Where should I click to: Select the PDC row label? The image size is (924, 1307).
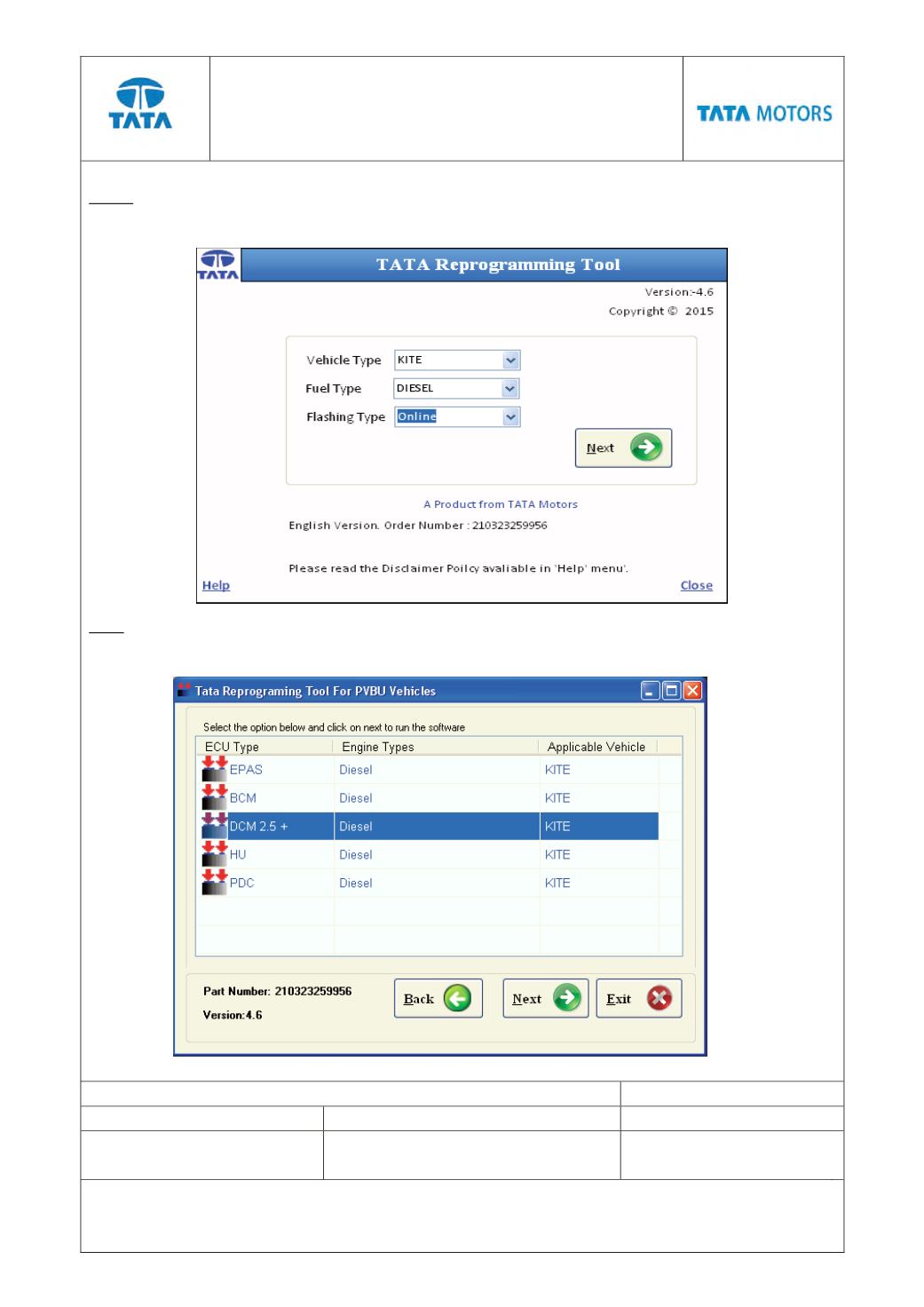pos(241,883)
